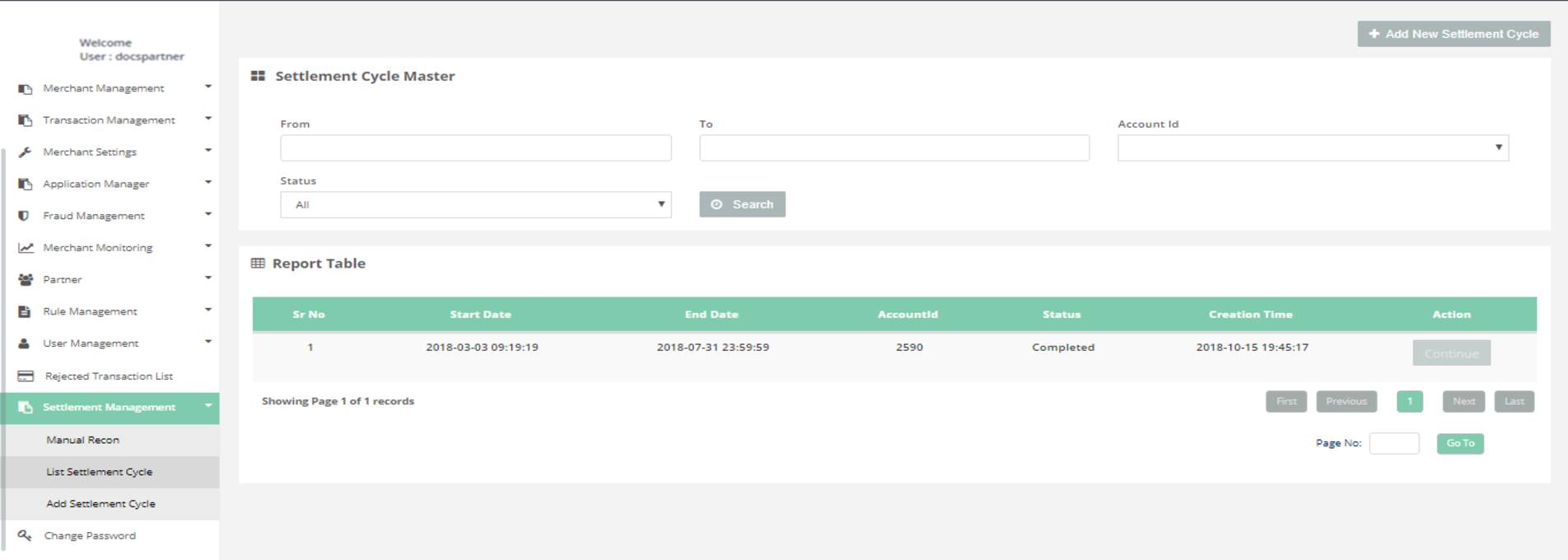1568x560 pixels.
Task: Select Add Settlement Cycle in sidebar
Action: click(x=100, y=504)
